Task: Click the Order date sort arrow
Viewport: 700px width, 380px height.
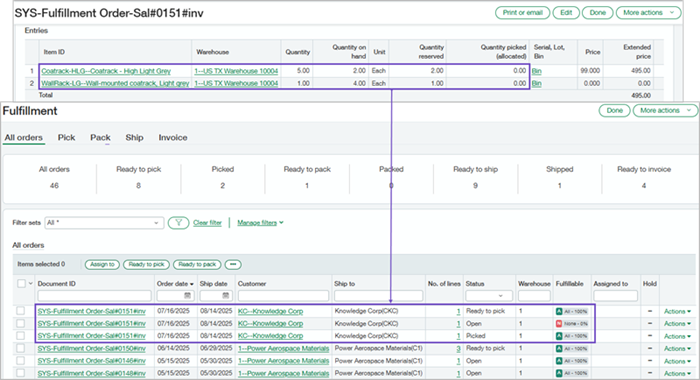Action: click(x=192, y=284)
